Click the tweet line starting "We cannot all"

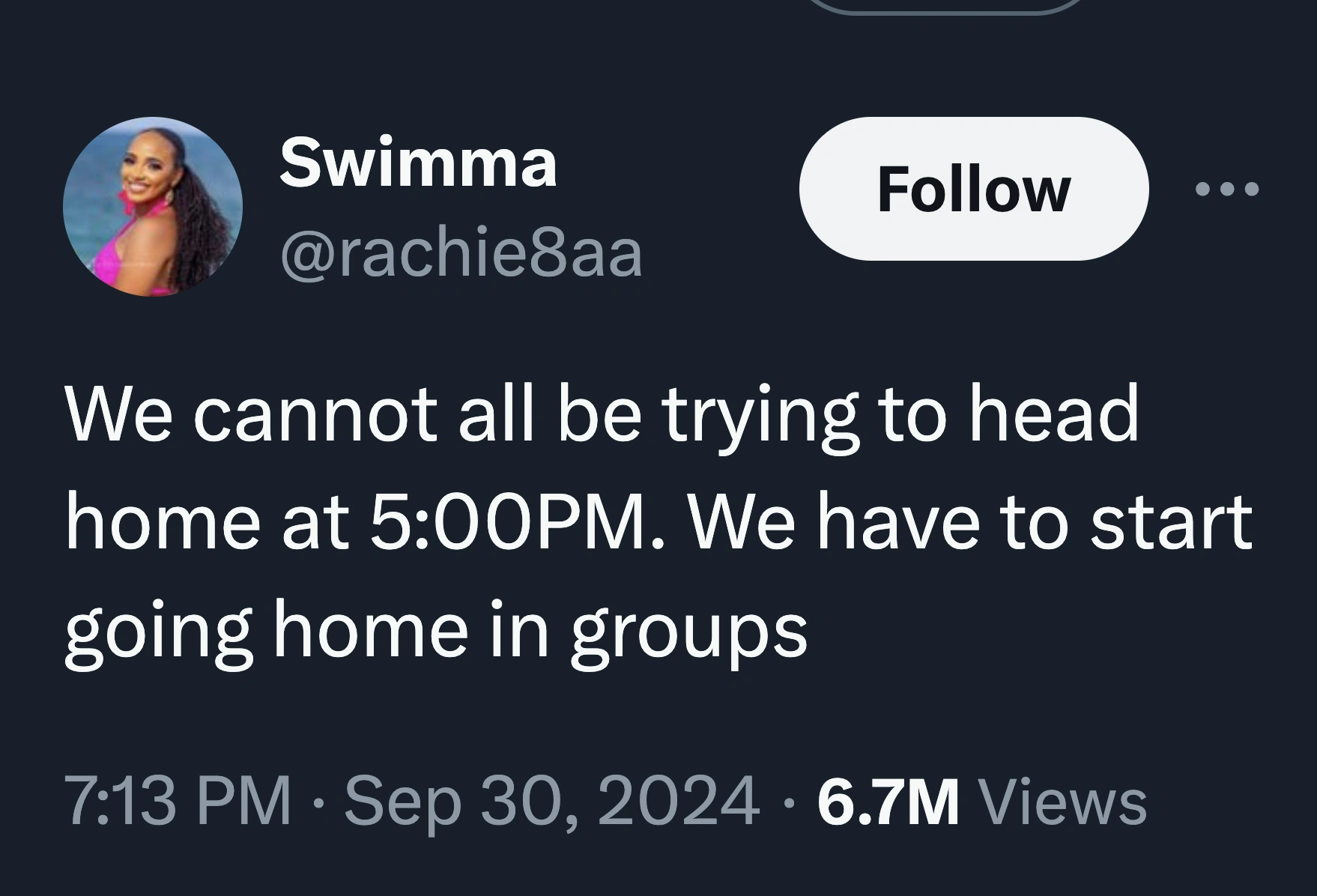[602, 414]
